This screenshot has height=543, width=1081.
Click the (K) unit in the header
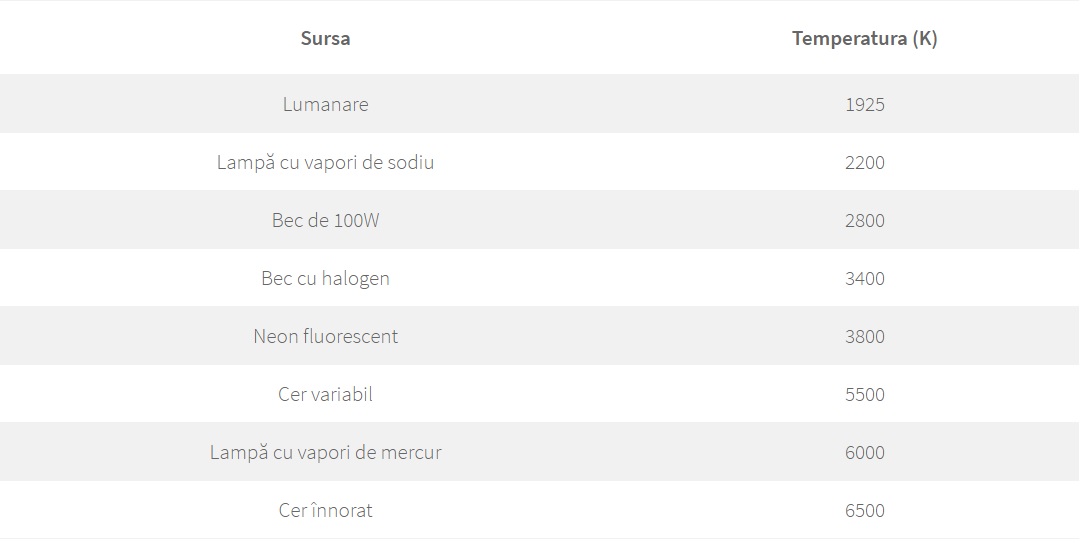[925, 39]
